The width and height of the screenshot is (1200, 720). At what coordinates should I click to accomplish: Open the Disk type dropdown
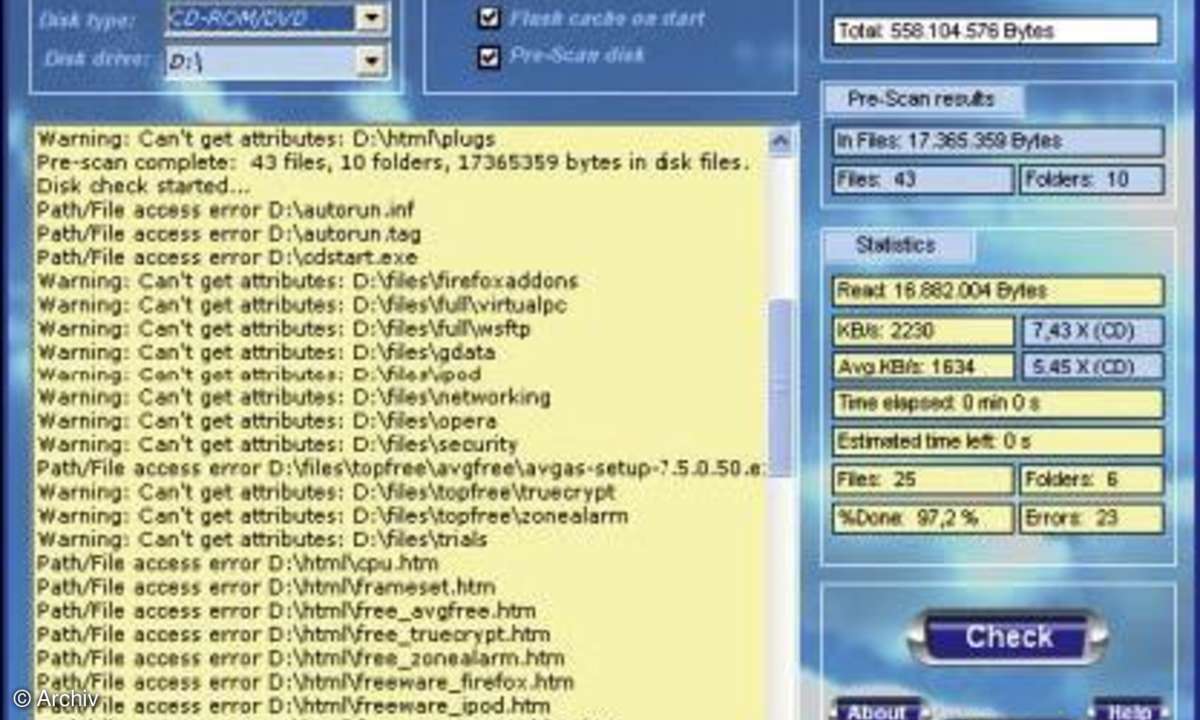point(371,17)
